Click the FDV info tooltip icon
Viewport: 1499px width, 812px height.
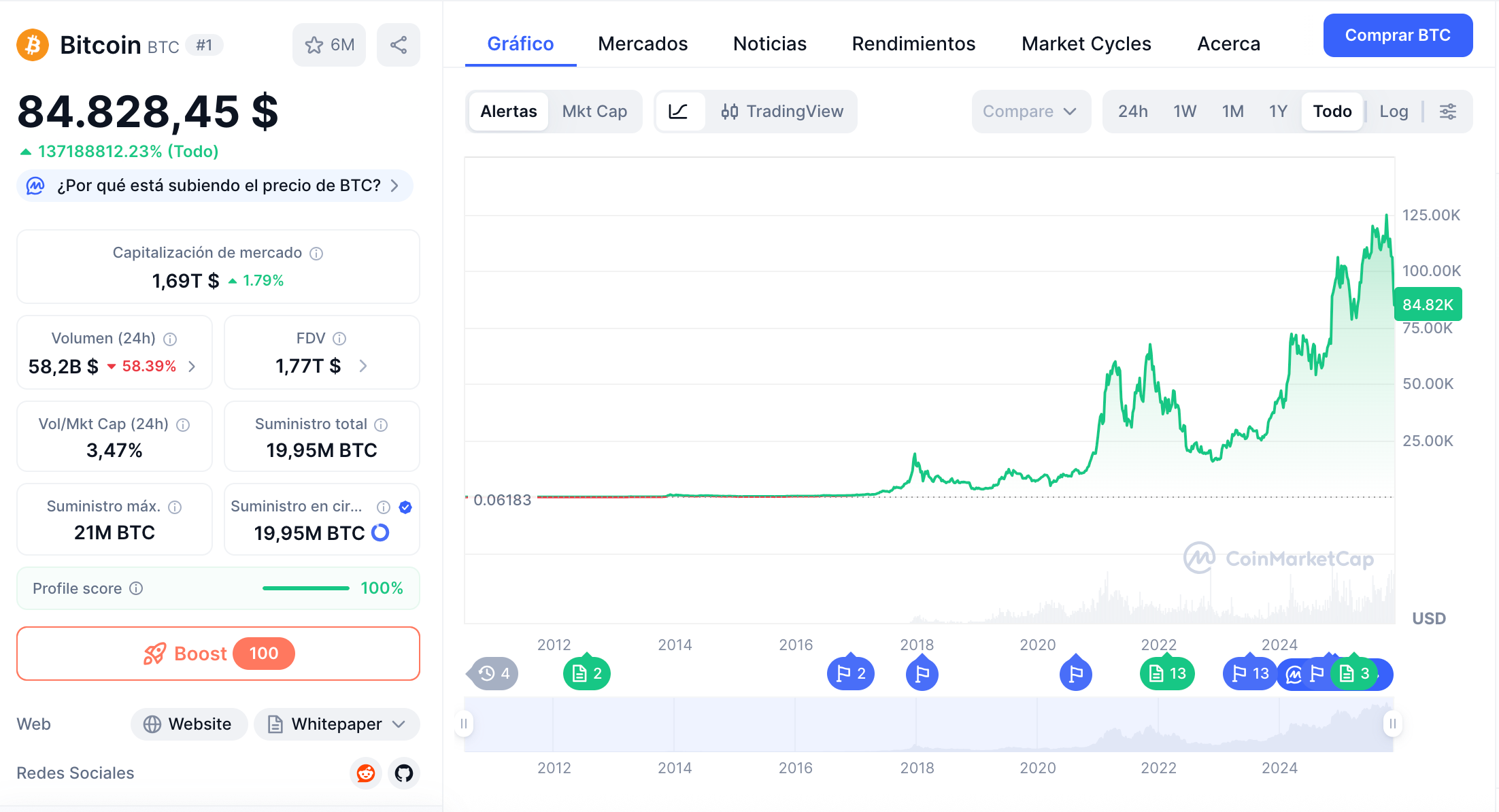click(340, 338)
